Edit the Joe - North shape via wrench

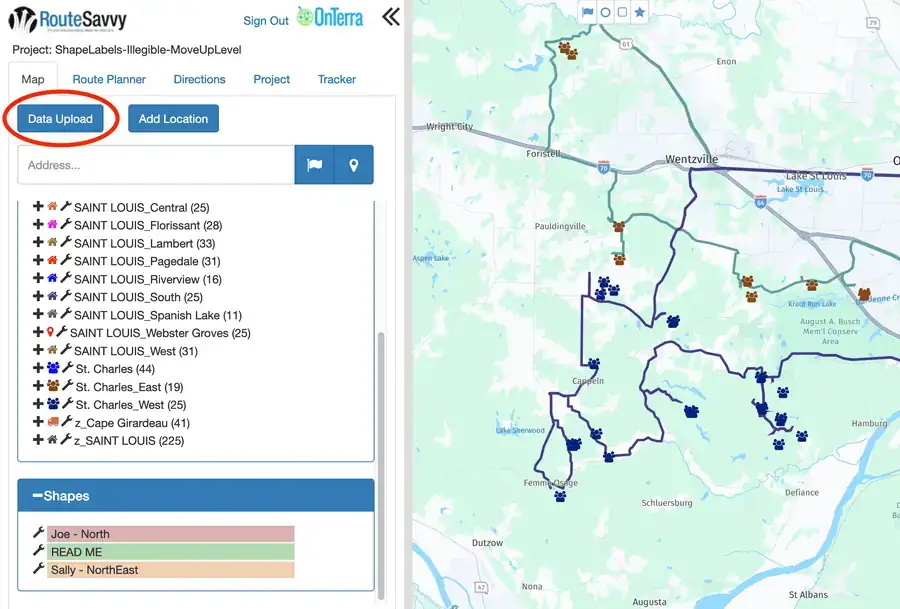point(38,533)
